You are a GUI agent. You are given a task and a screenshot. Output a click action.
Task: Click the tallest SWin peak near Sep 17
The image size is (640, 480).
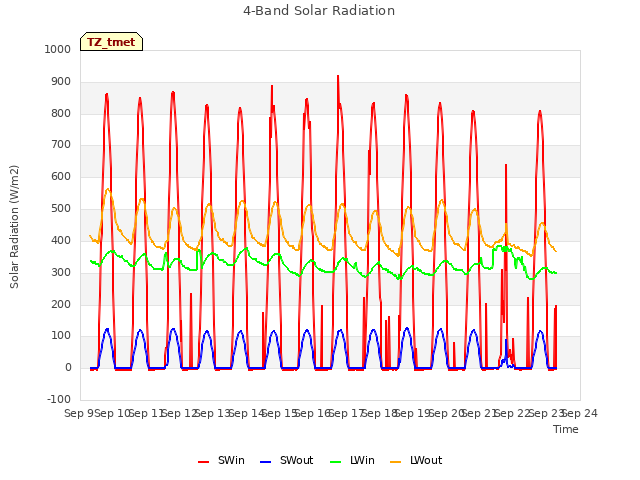click(338, 76)
